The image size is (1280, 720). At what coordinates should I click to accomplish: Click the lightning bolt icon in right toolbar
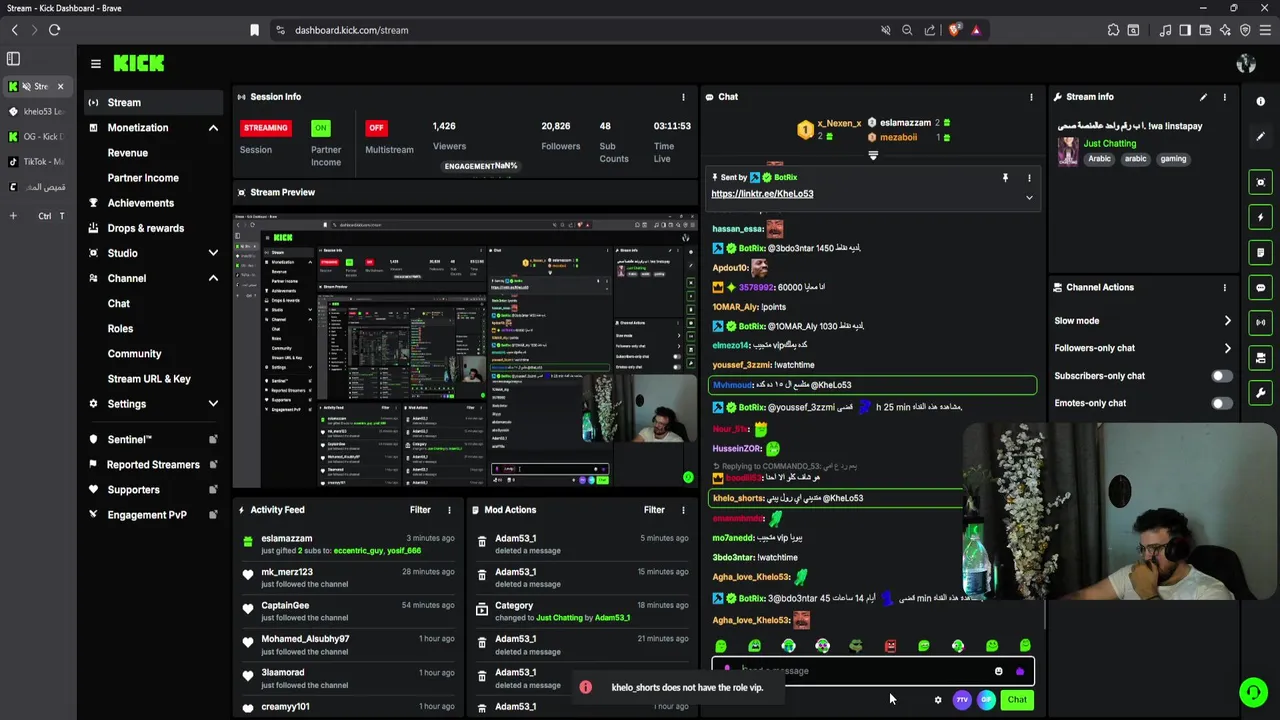tap(1260, 217)
